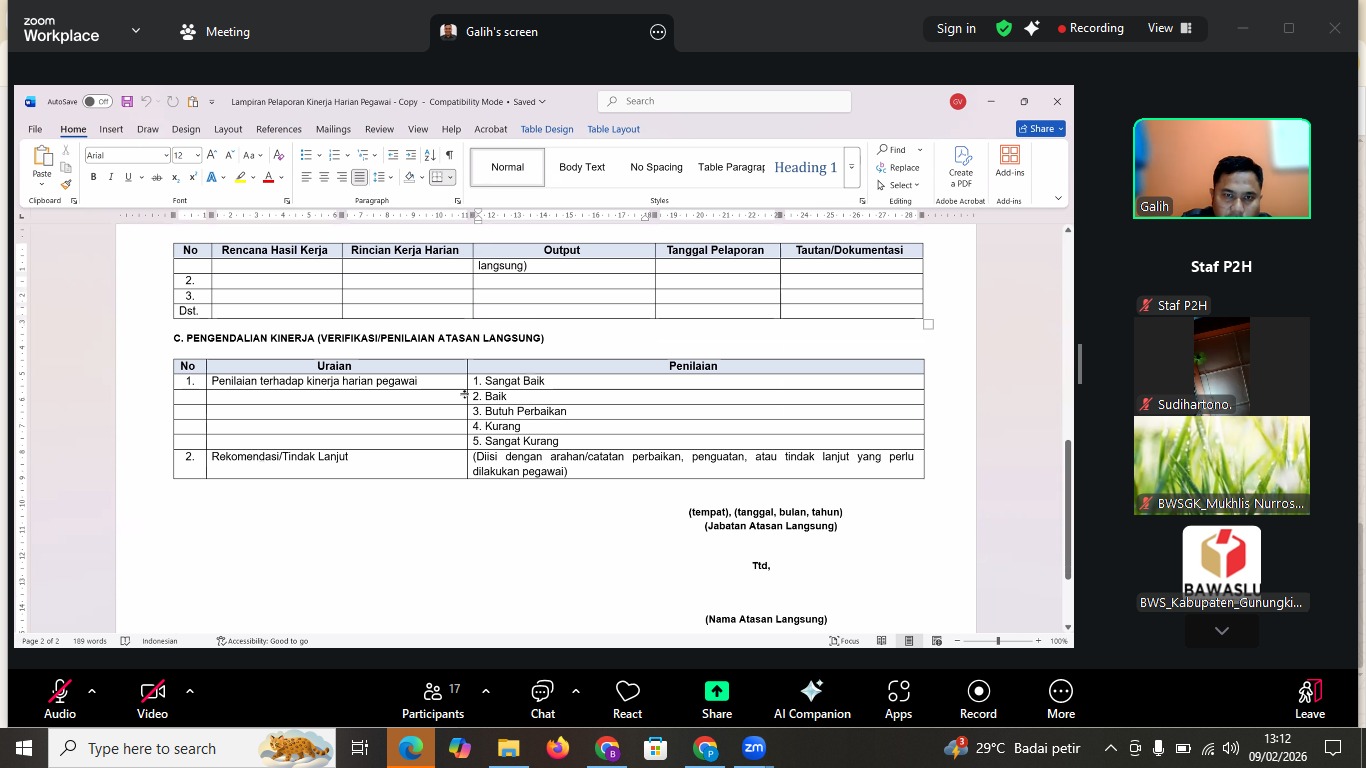Apply the text highlight color

click(x=240, y=177)
